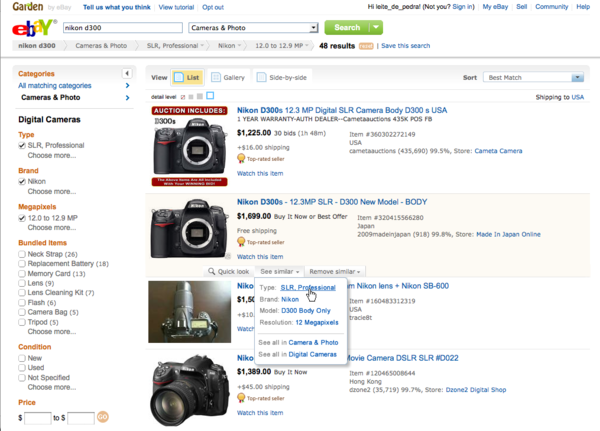
Task: Click Watch this item for $1,225.00 listing
Action: (260, 173)
